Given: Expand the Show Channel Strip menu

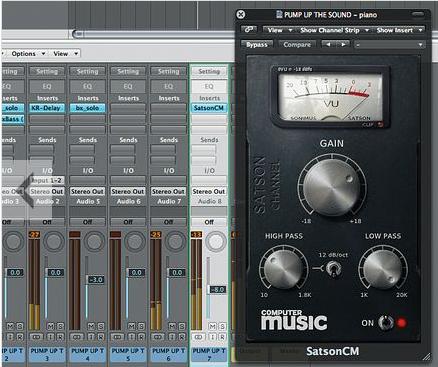Looking at the screenshot, I should [334, 30].
